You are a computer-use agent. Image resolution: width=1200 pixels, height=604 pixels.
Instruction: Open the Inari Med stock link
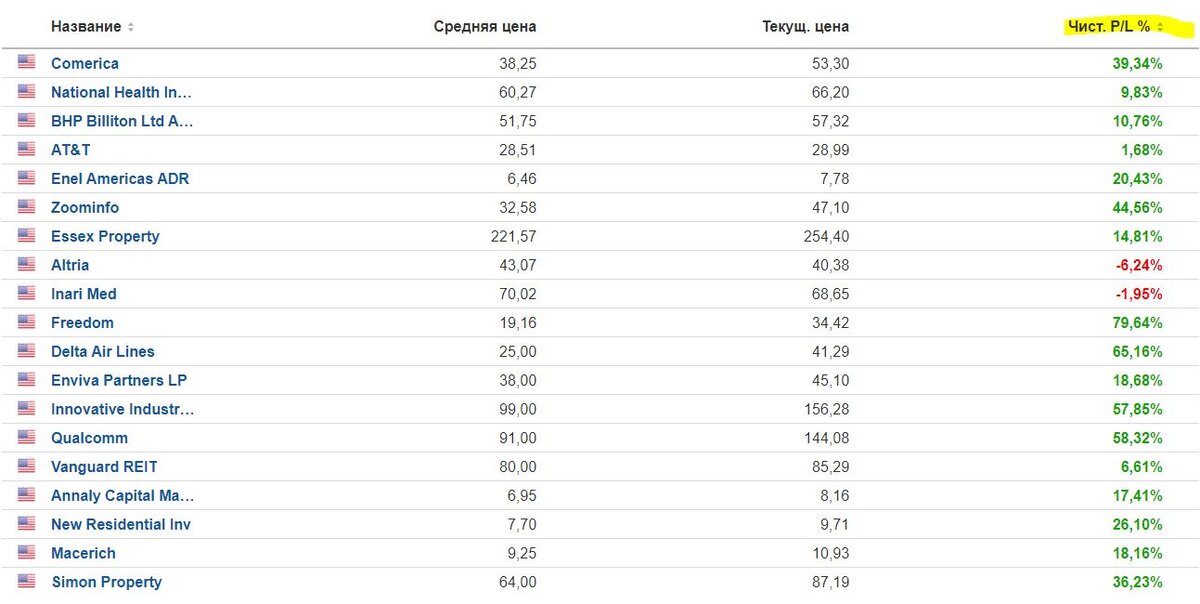tap(83, 293)
